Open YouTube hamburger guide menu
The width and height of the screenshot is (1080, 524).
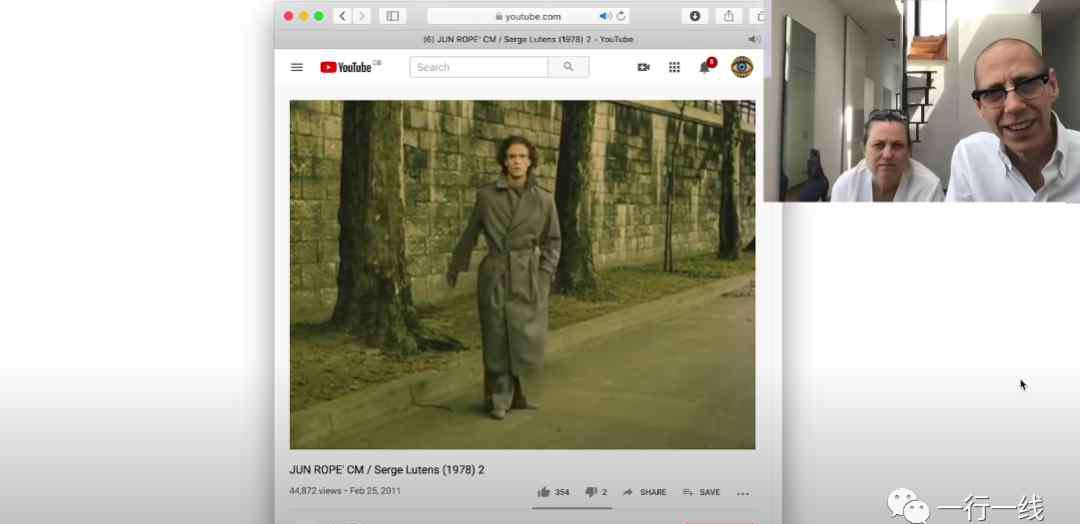(x=297, y=67)
